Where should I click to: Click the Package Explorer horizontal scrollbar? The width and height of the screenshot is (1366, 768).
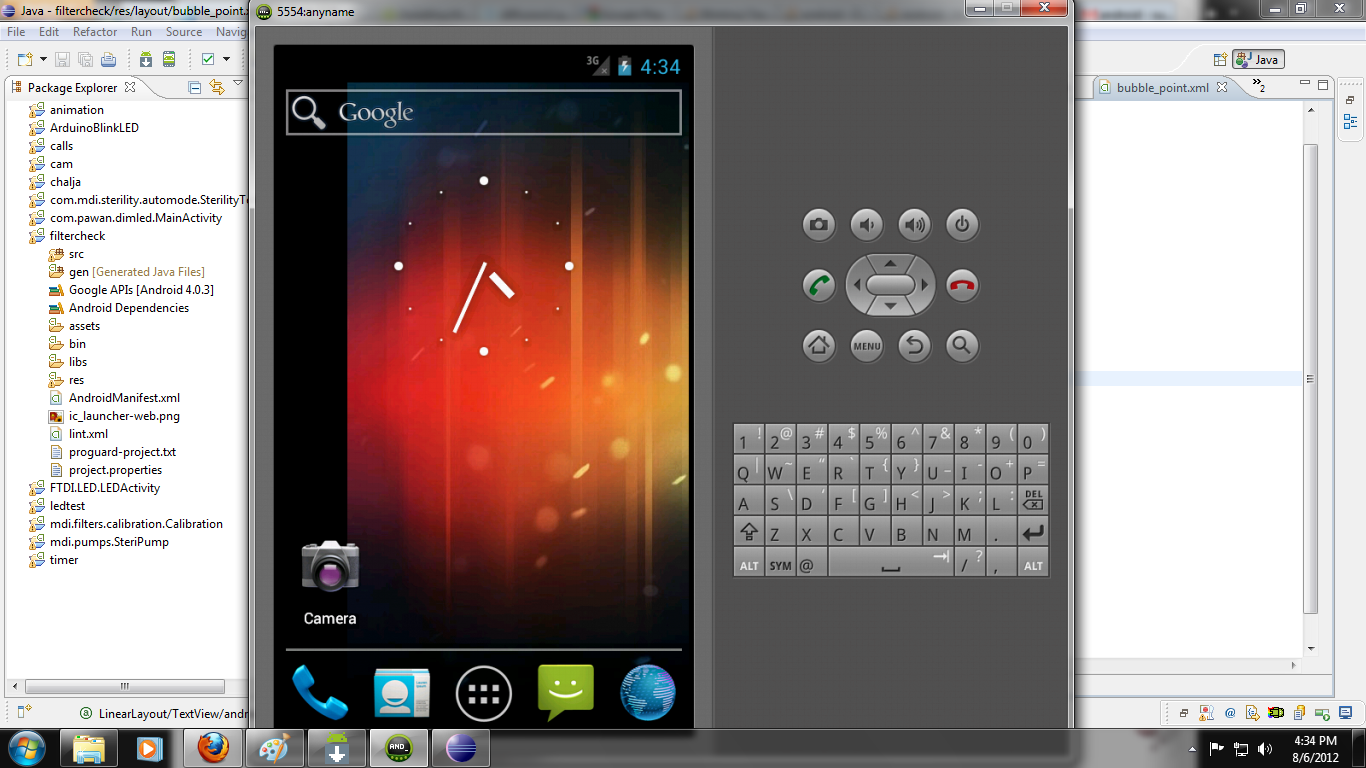tap(125, 686)
